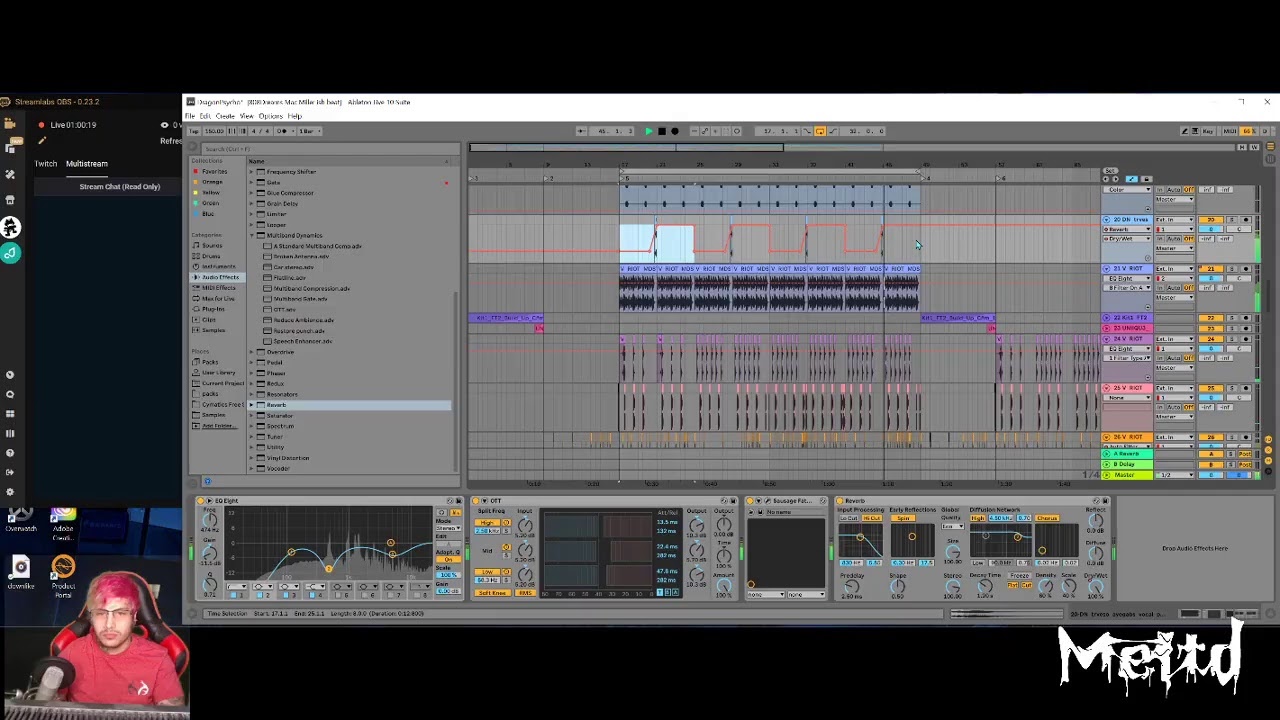Open the Samples category

213,330
